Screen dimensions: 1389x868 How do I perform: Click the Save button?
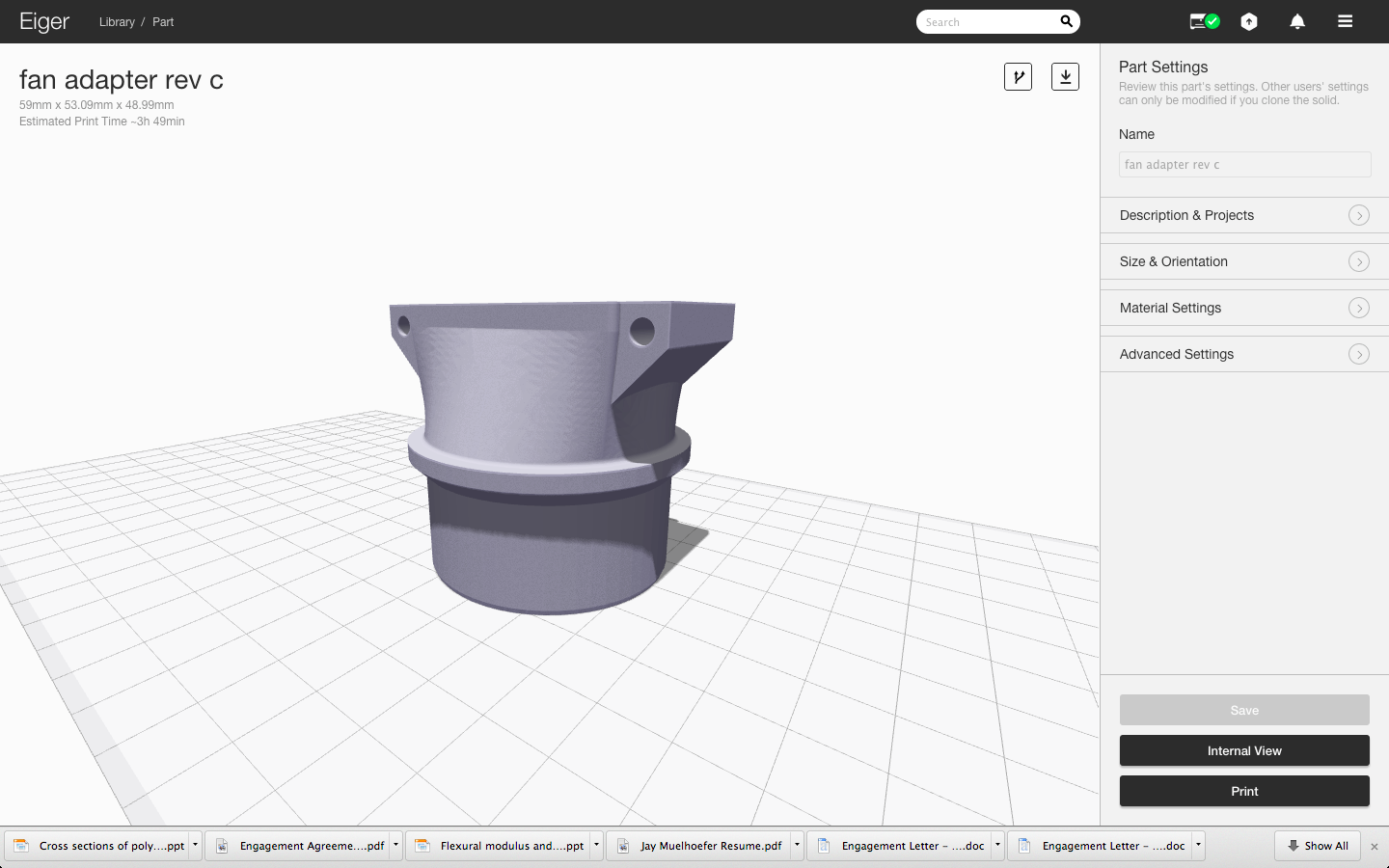click(x=1244, y=710)
